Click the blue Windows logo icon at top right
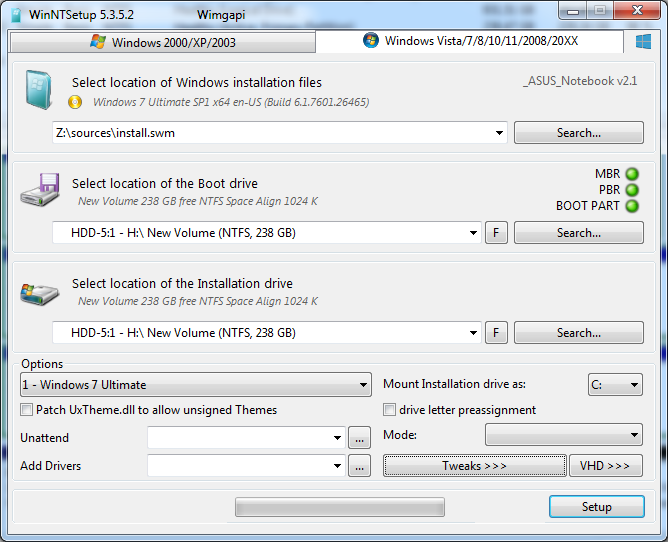 point(643,42)
